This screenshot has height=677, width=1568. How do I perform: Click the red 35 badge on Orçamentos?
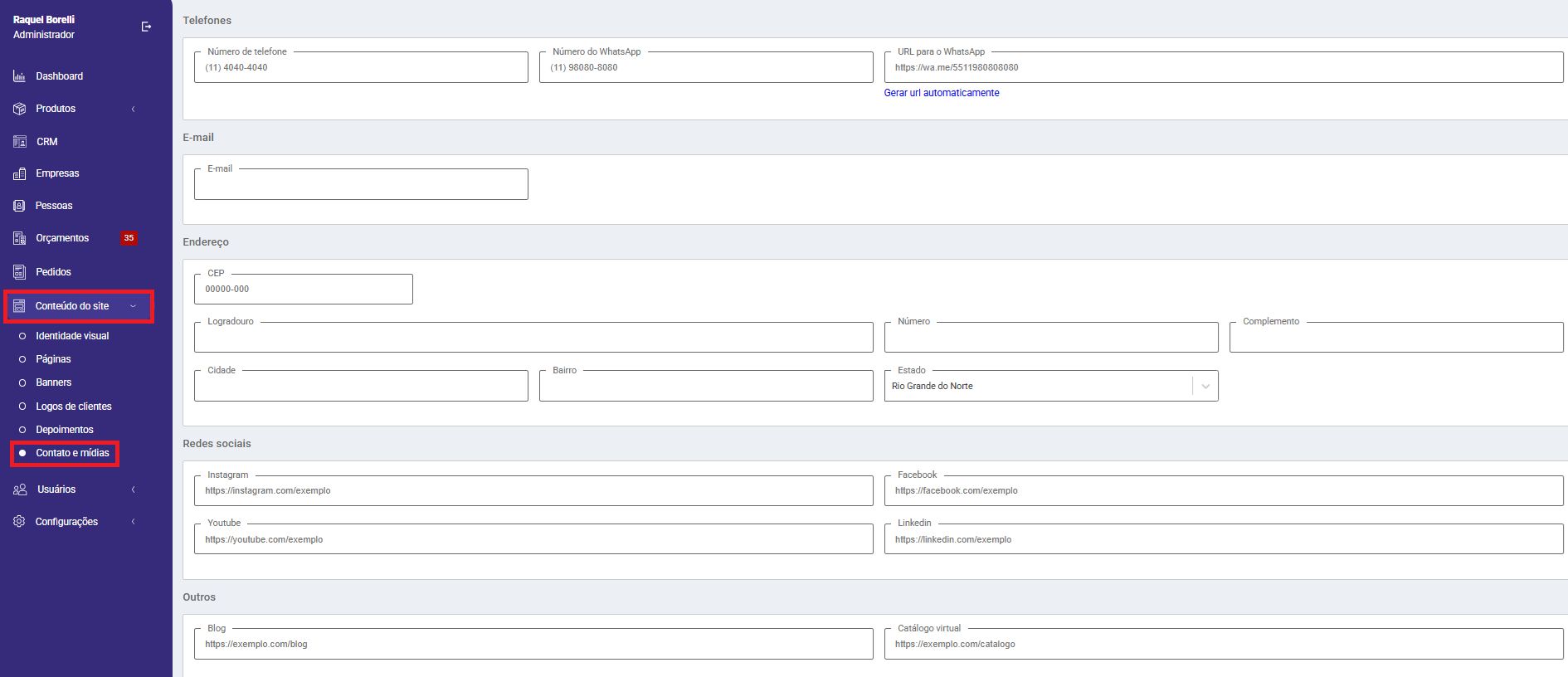click(x=129, y=238)
